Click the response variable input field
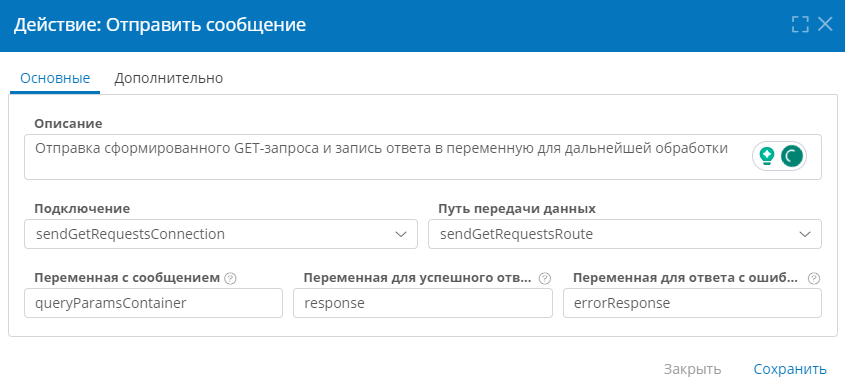Screen dimensions: 845x388 (x=423, y=303)
